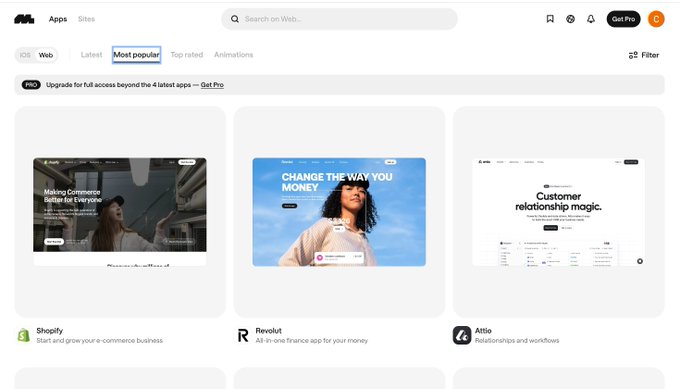Click the Get Pro button in header
Screen dimensions: 680x389
click(623, 19)
